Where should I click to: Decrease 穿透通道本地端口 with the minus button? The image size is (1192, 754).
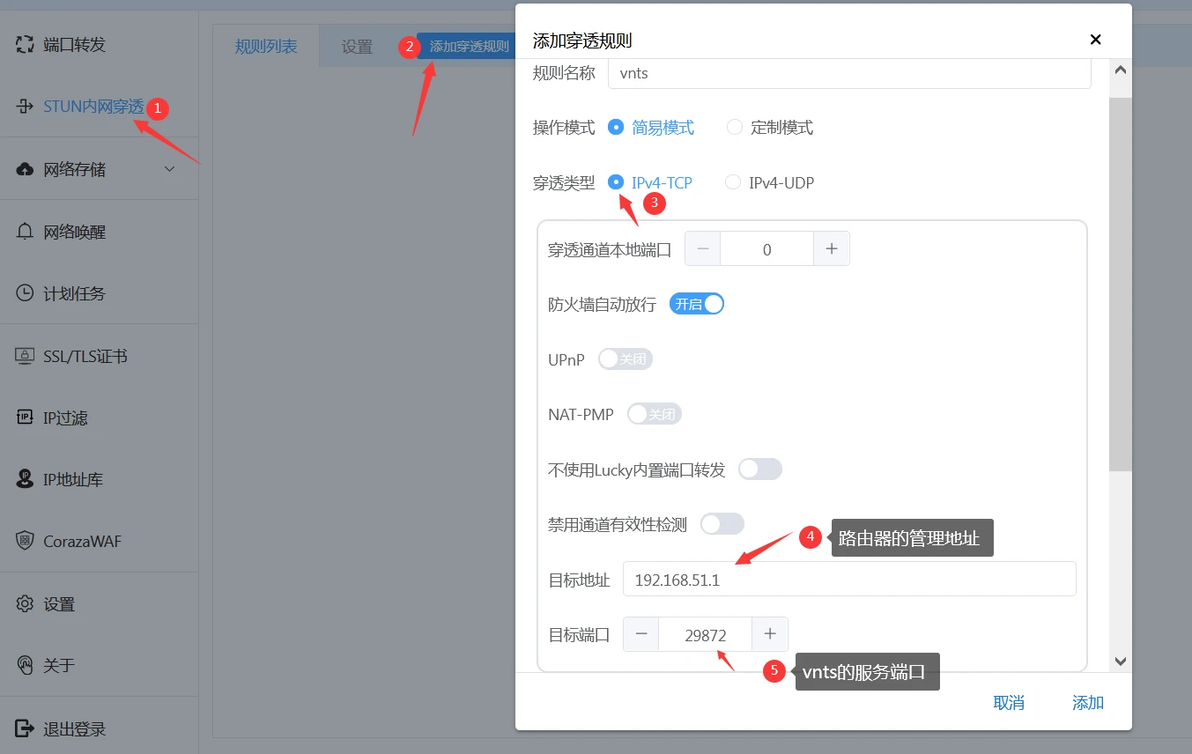coord(702,249)
